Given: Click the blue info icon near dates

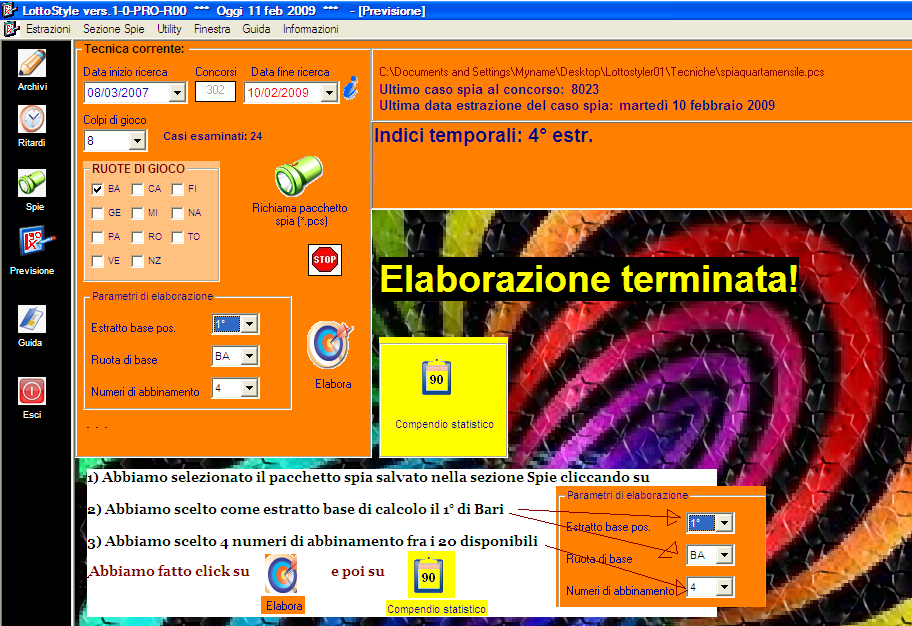Looking at the screenshot, I should [350, 88].
